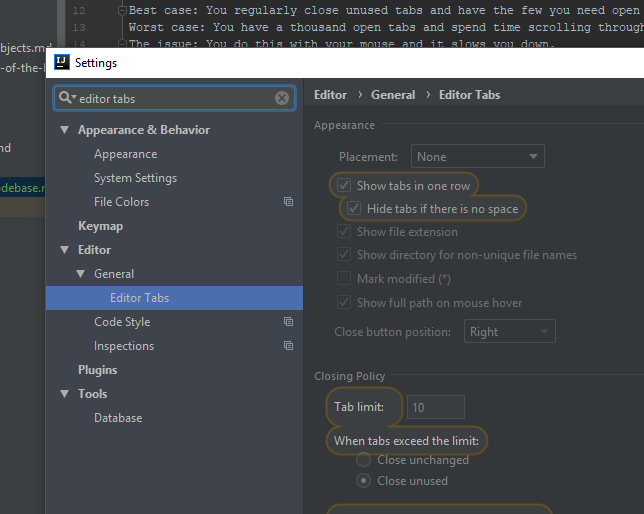Click the Editor breadcrumb in header
The image size is (644, 514).
pos(331,95)
